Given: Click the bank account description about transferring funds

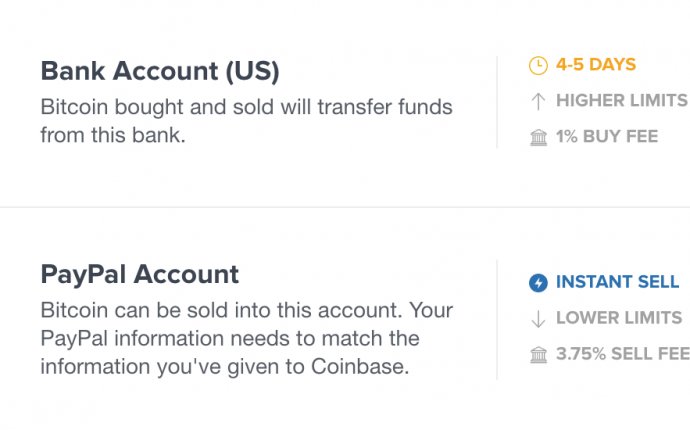Looking at the screenshot, I should pyautogui.click(x=246, y=121).
